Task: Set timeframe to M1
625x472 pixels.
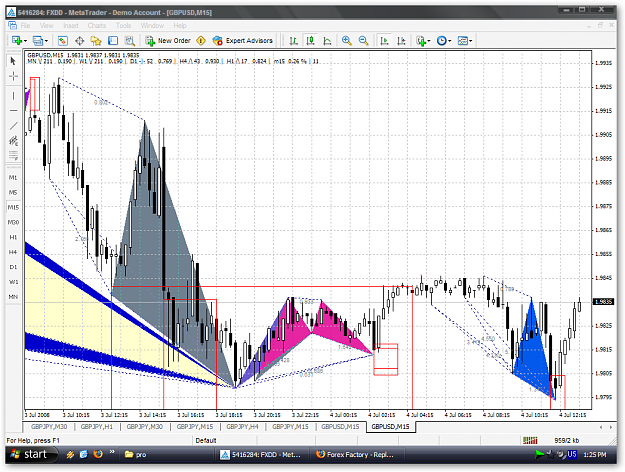Action: (x=13, y=177)
